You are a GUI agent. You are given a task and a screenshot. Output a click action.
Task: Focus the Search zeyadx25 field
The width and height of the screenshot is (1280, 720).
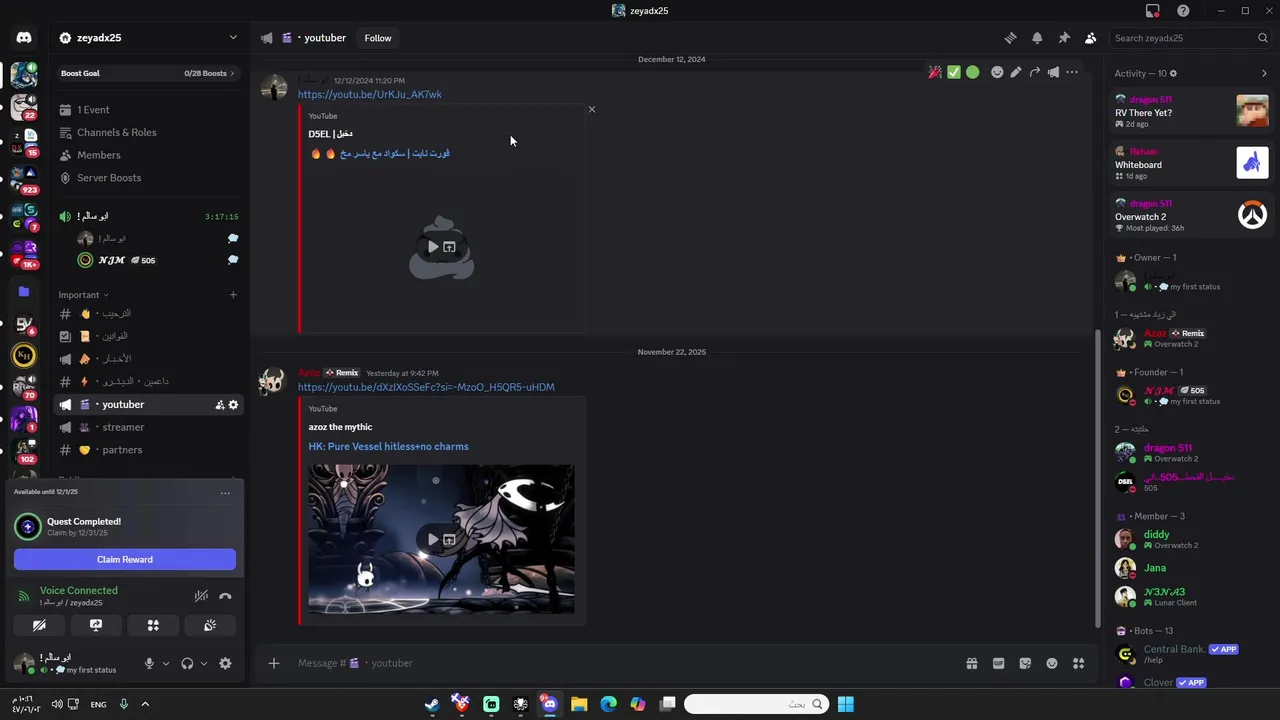click(x=1190, y=38)
